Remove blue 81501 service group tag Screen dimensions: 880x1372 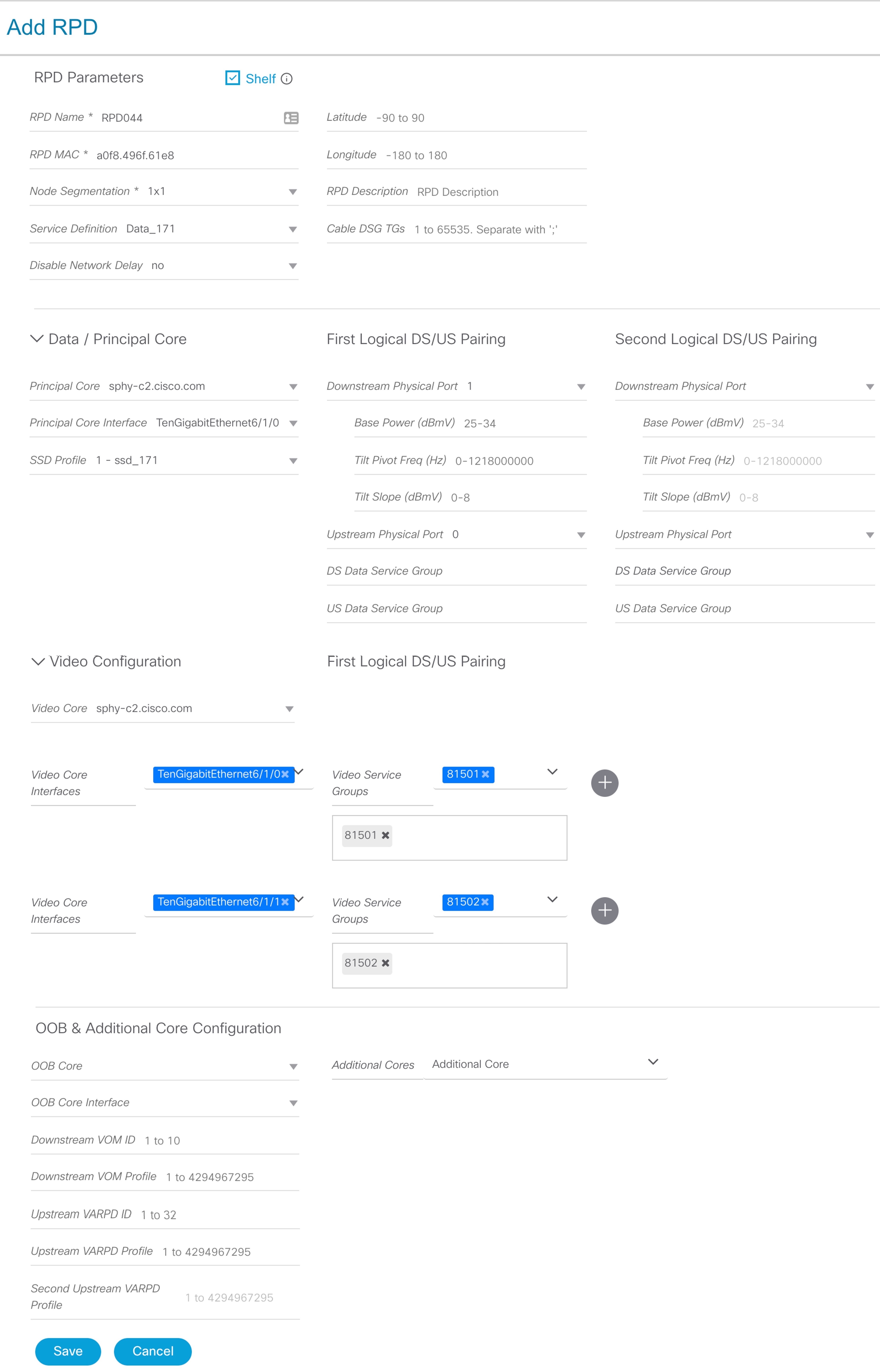(486, 774)
